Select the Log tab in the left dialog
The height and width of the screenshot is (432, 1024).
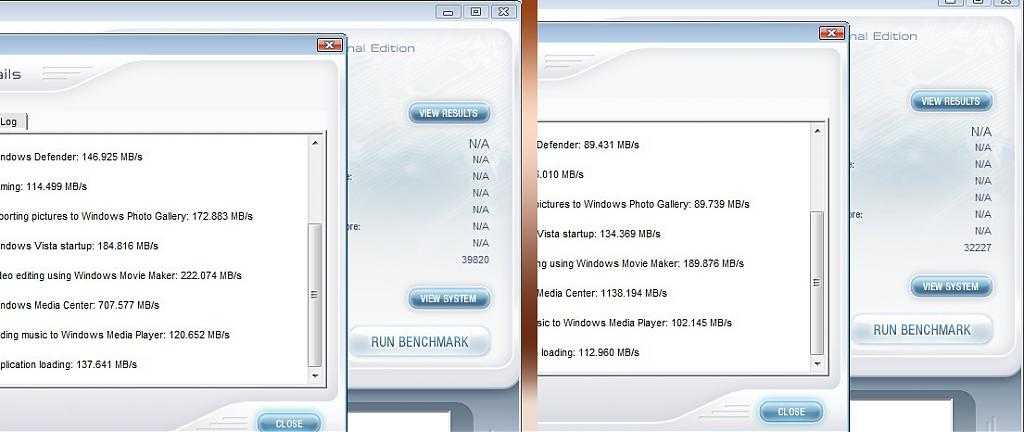click(12, 121)
